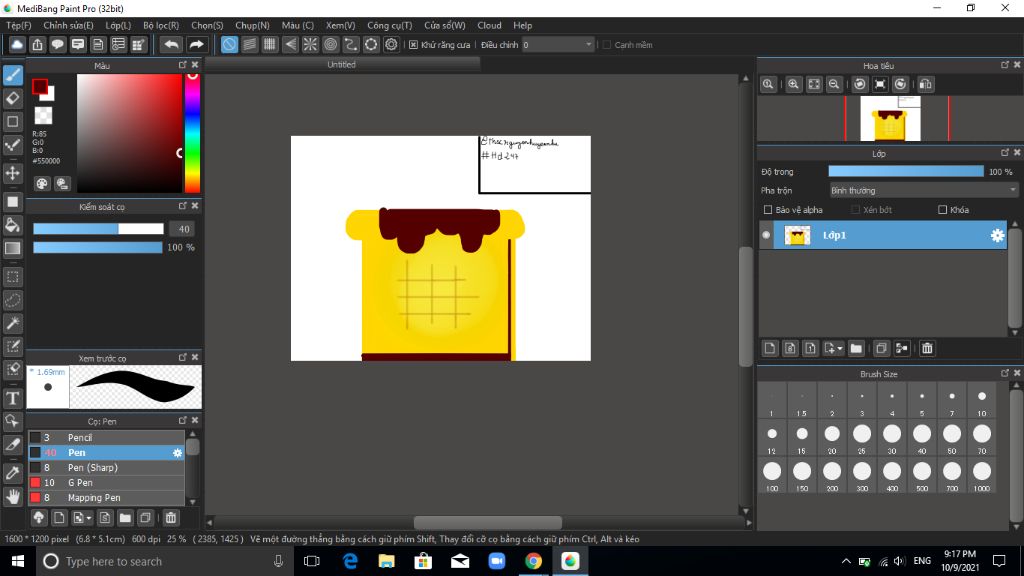Select the Hand pan tool

(x=12, y=496)
